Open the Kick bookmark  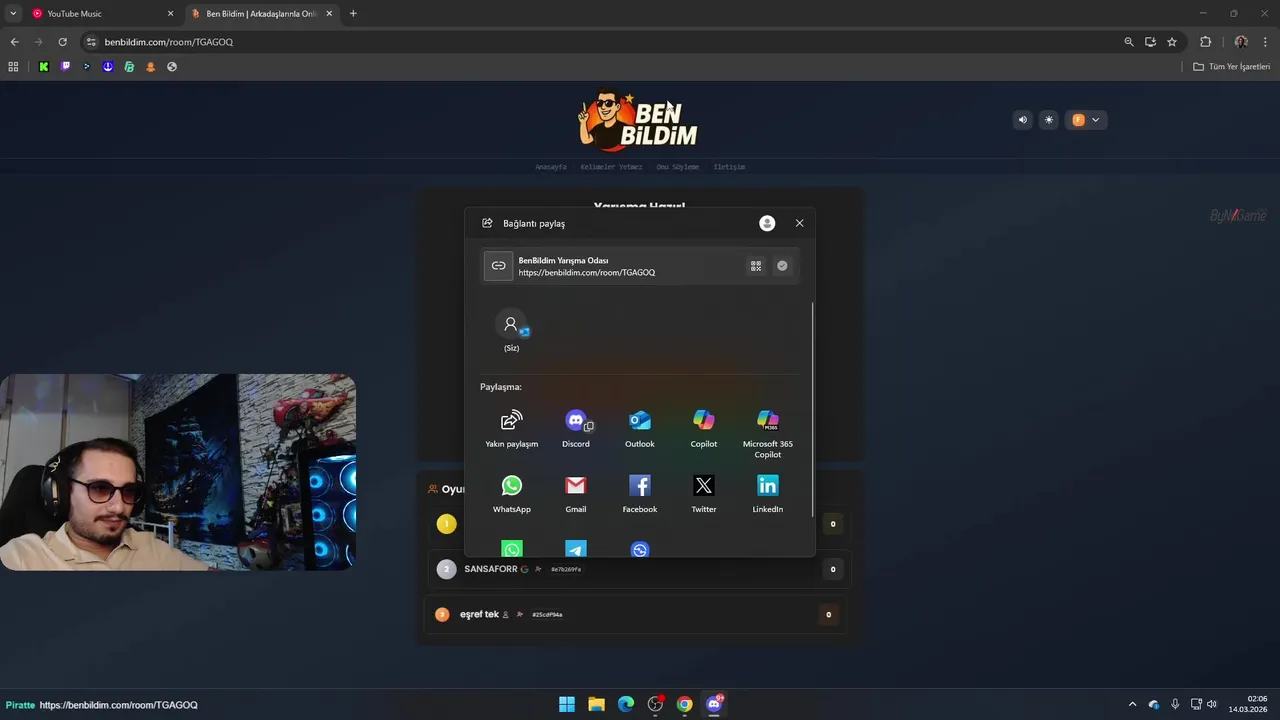44,67
